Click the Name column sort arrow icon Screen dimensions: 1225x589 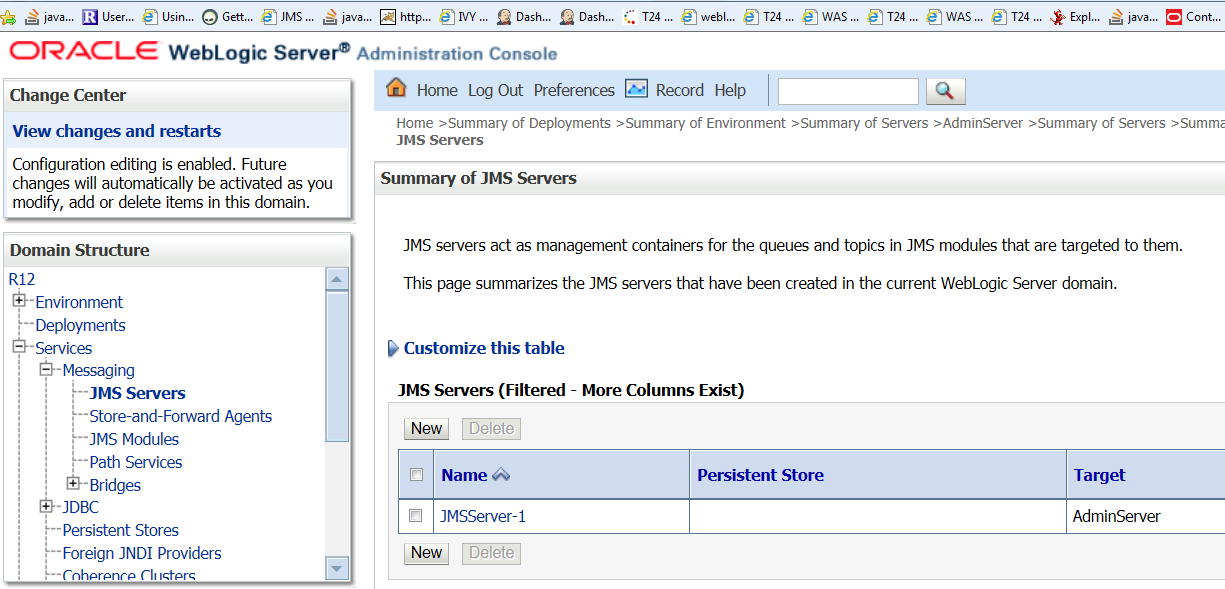[501, 475]
